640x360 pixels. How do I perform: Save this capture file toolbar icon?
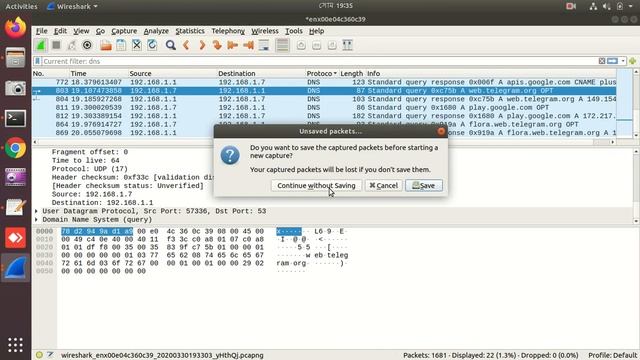pos(121,45)
